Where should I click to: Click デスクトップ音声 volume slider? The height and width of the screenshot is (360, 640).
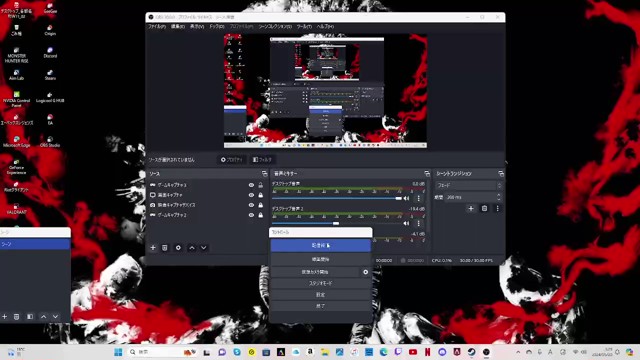[x=337, y=198]
